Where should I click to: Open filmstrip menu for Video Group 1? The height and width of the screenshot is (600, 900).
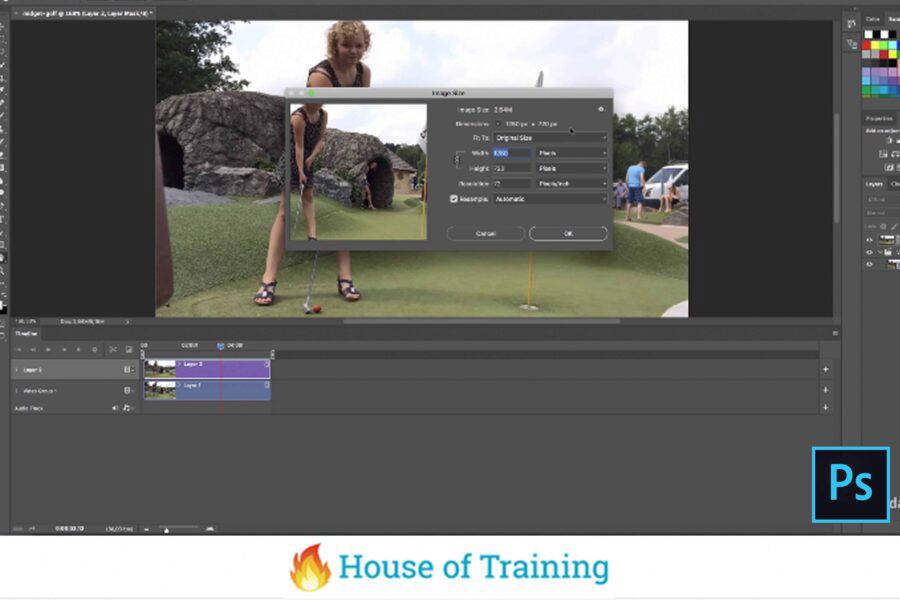[129, 390]
